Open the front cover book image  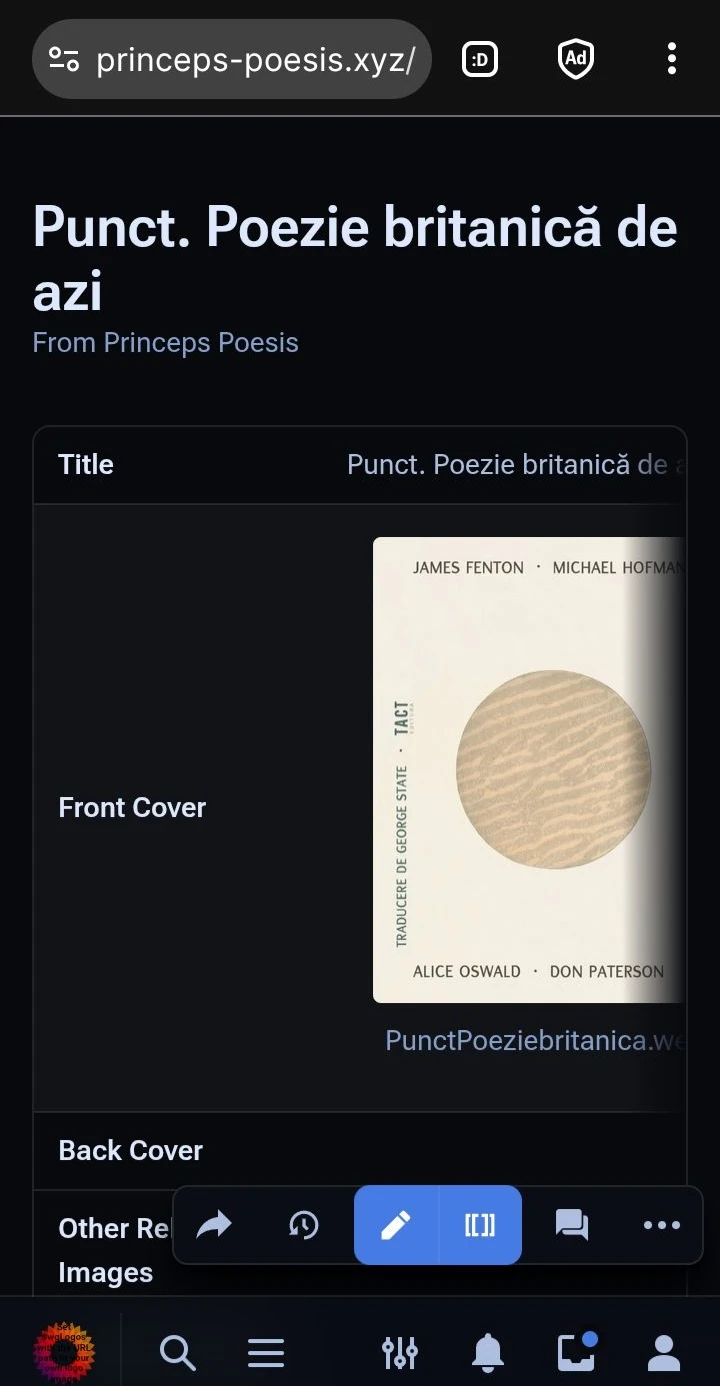click(x=528, y=770)
